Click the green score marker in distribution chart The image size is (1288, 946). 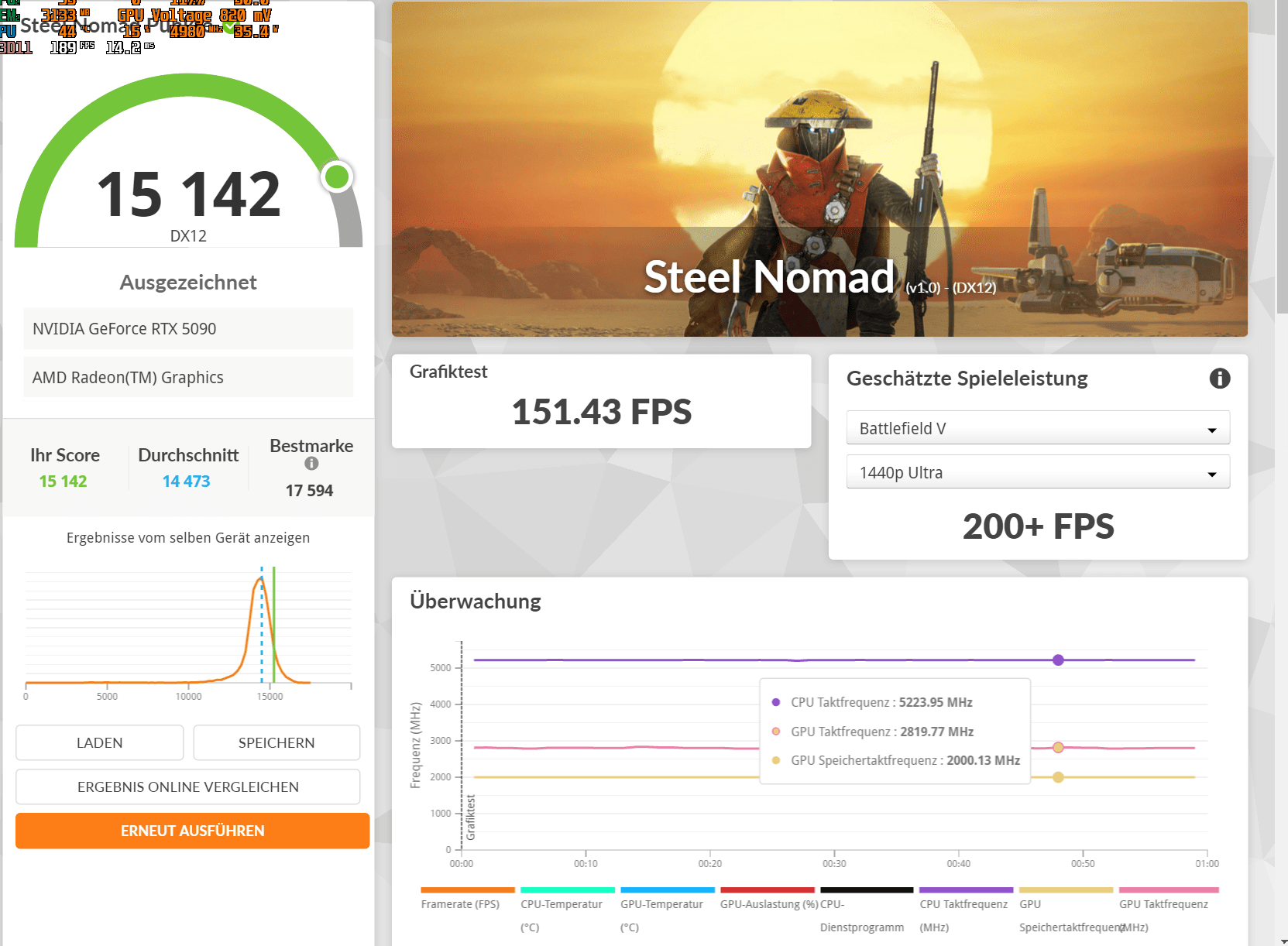click(x=273, y=625)
